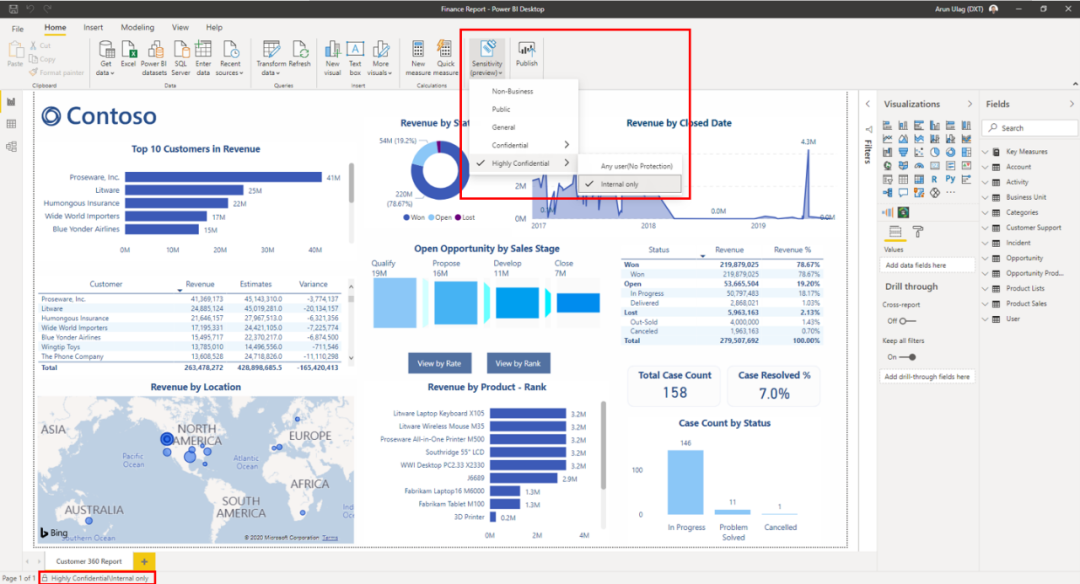Collapse the Visualizations pane
Viewport: 1080px width, 584px height.
[x=970, y=104]
